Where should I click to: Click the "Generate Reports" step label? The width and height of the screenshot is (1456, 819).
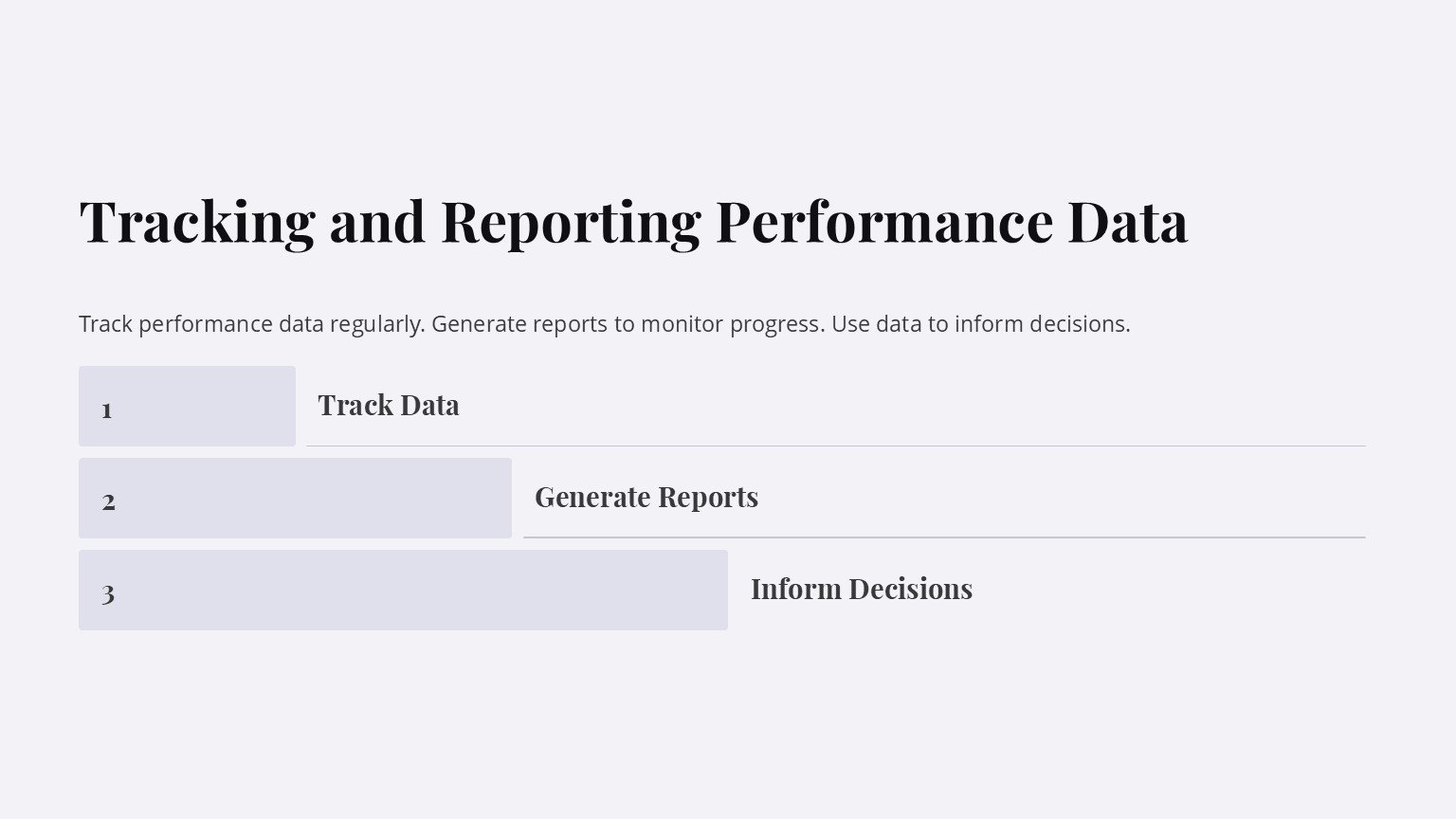click(x=646, y=498)
